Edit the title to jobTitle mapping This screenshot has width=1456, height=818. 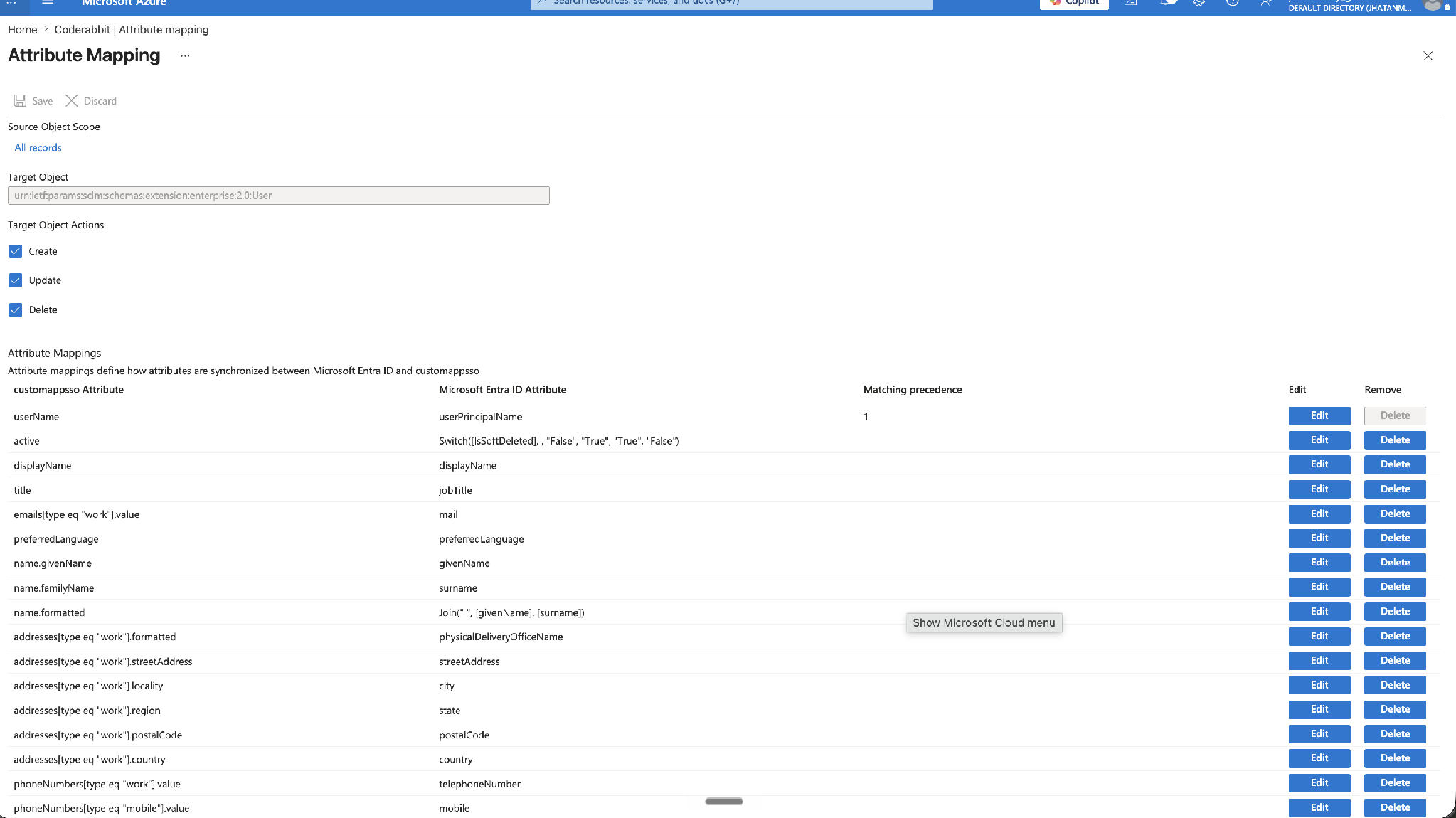point(1319,489)
